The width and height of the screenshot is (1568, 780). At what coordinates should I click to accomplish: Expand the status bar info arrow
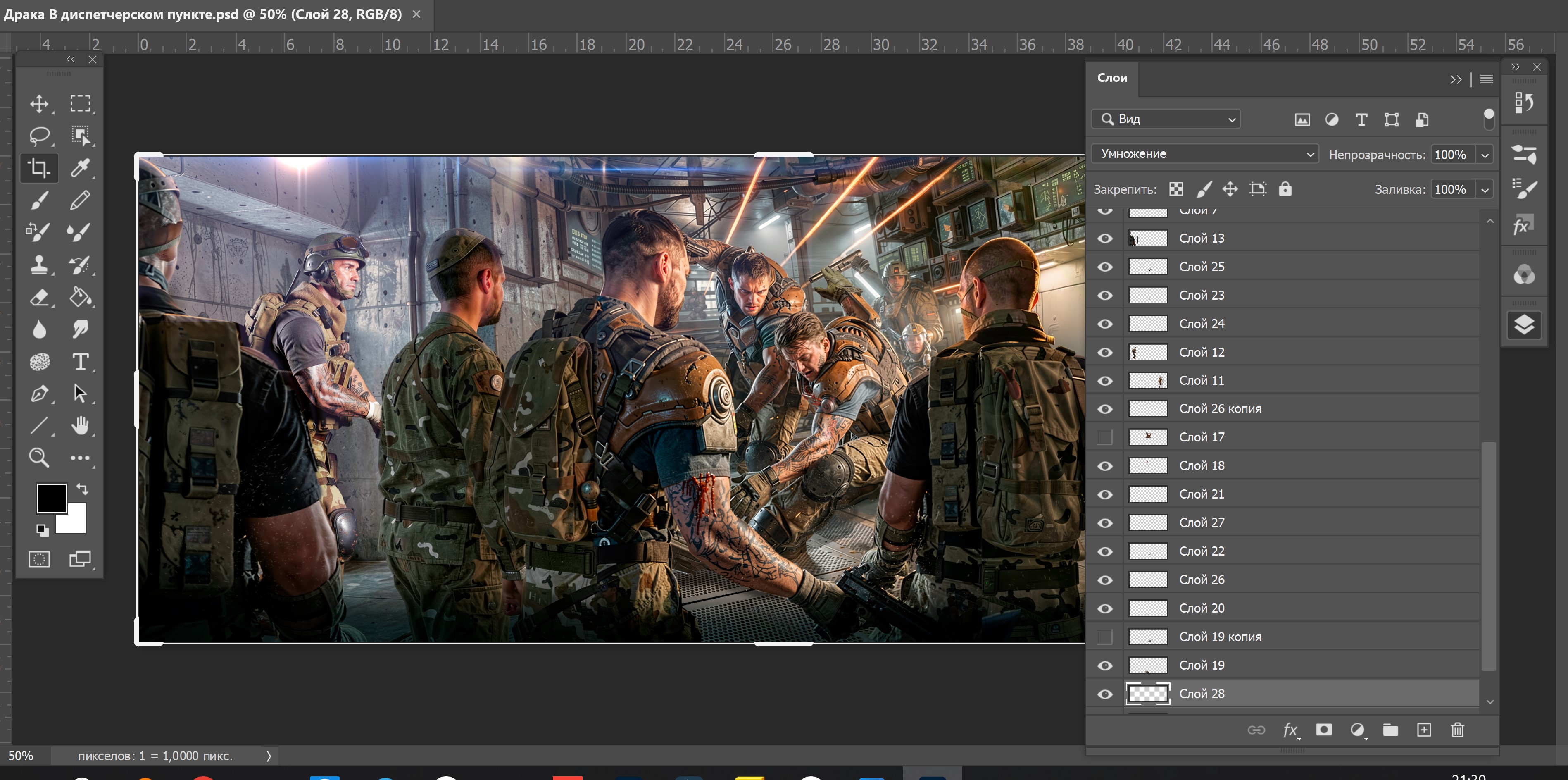tap(269, 756)
